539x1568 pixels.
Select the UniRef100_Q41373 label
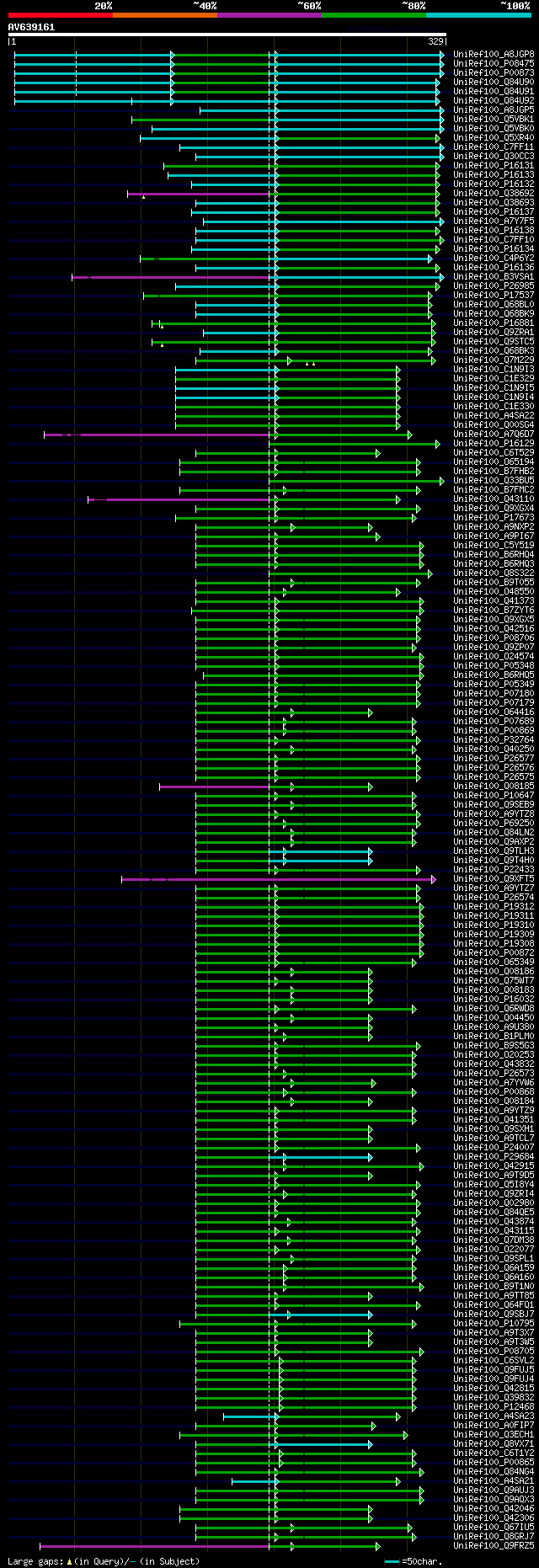(x=494, y=600)
